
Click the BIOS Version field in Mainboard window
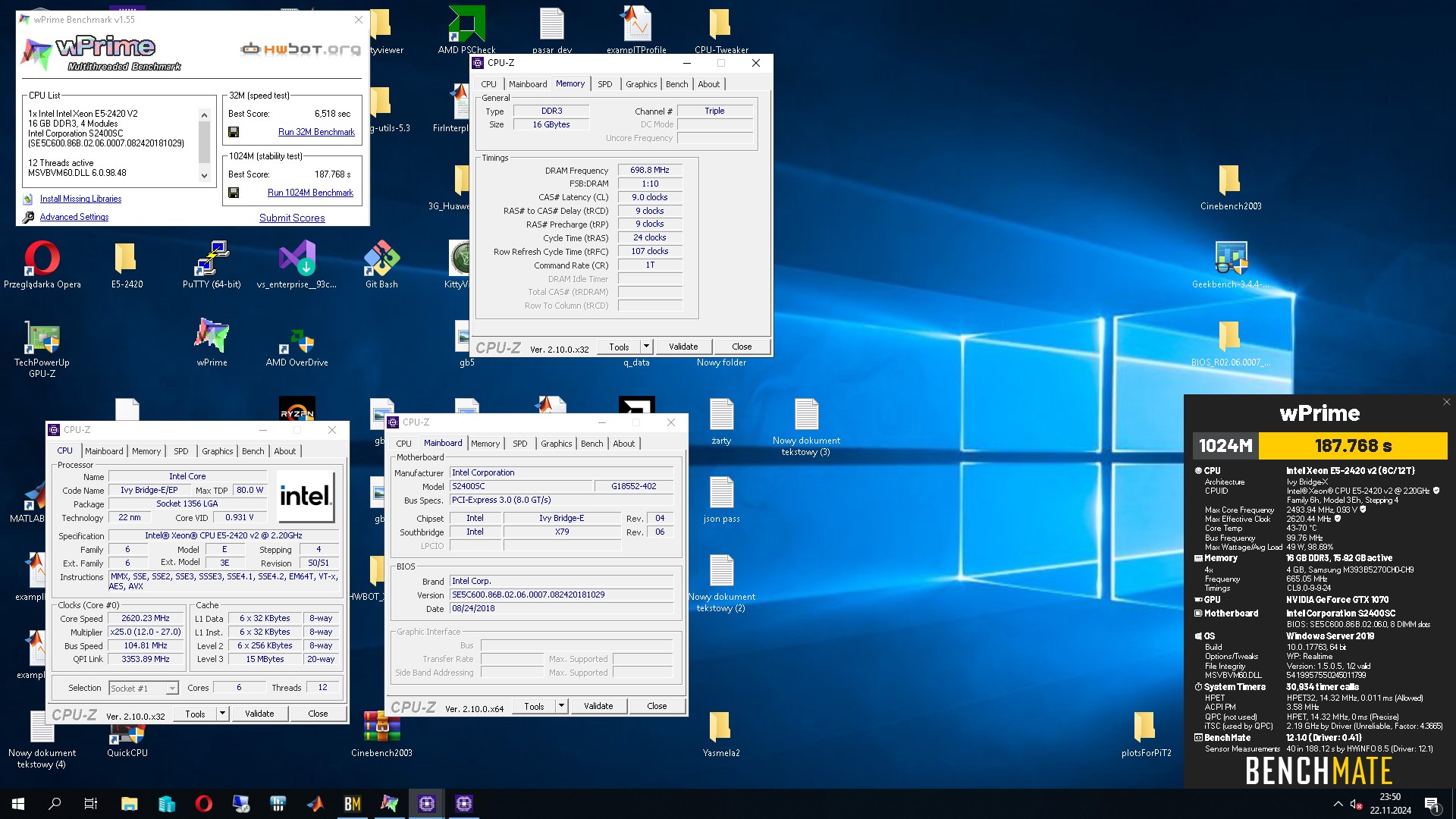(561, 595)
